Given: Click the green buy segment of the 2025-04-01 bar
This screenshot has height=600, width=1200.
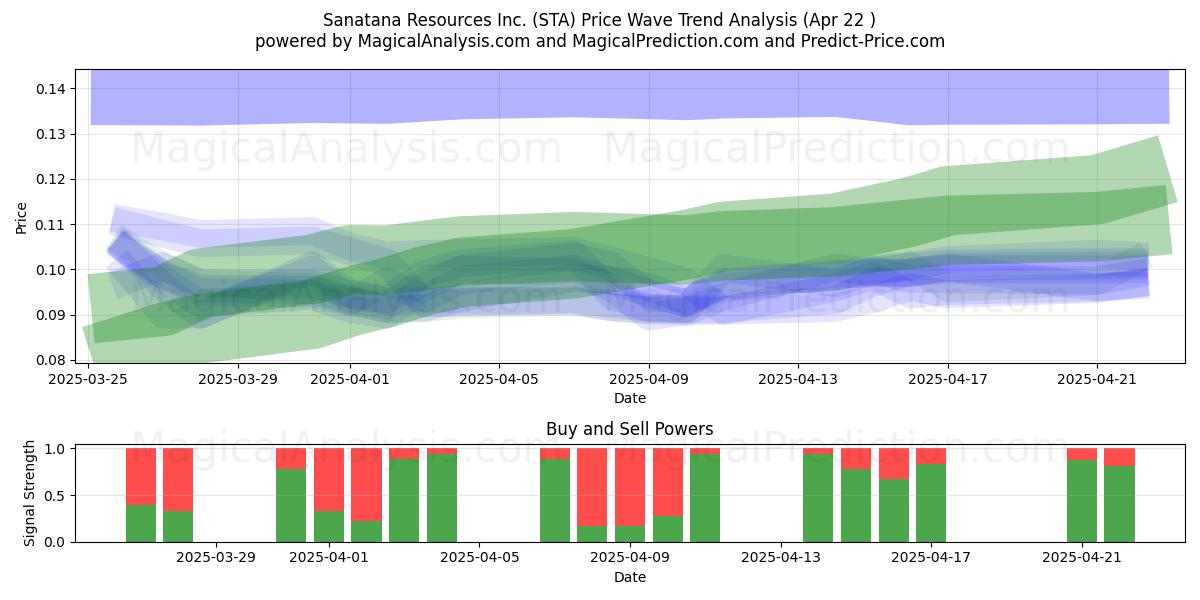Looking at the screenshot, I should tap(329, 527).
